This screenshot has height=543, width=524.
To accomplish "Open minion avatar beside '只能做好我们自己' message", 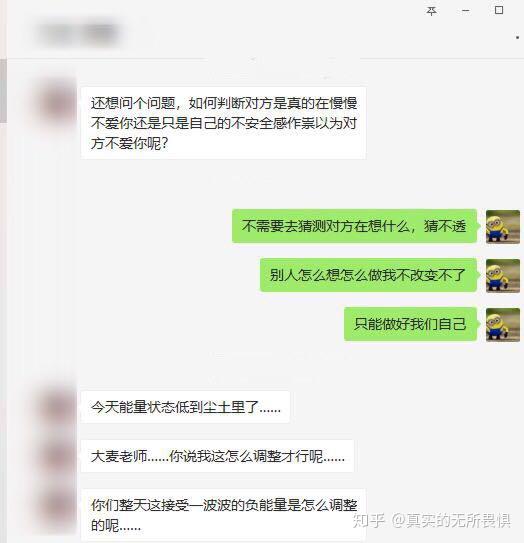I will point(503,324).
